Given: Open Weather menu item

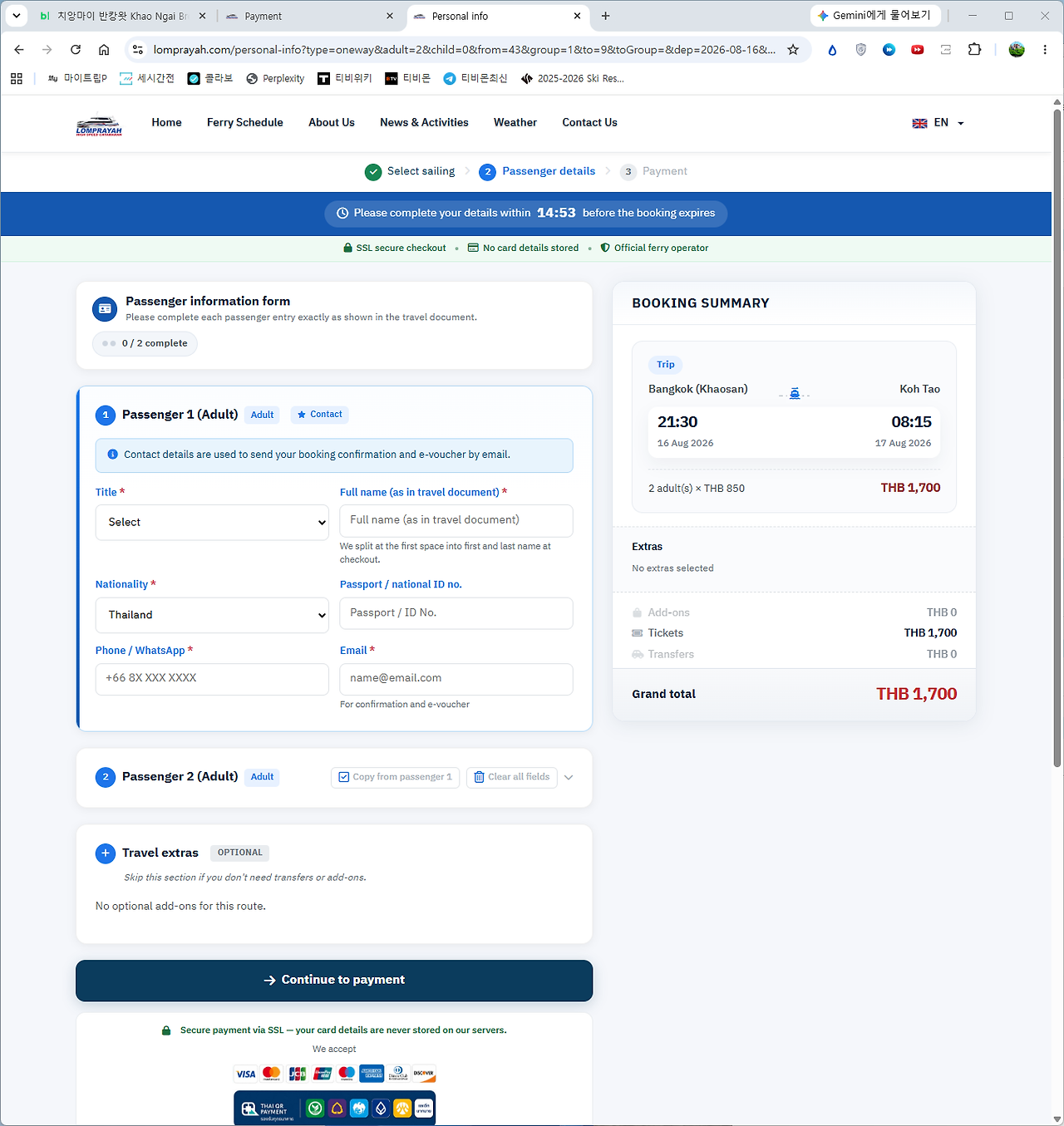Looking at the screenshot, I should coord(515,122).
